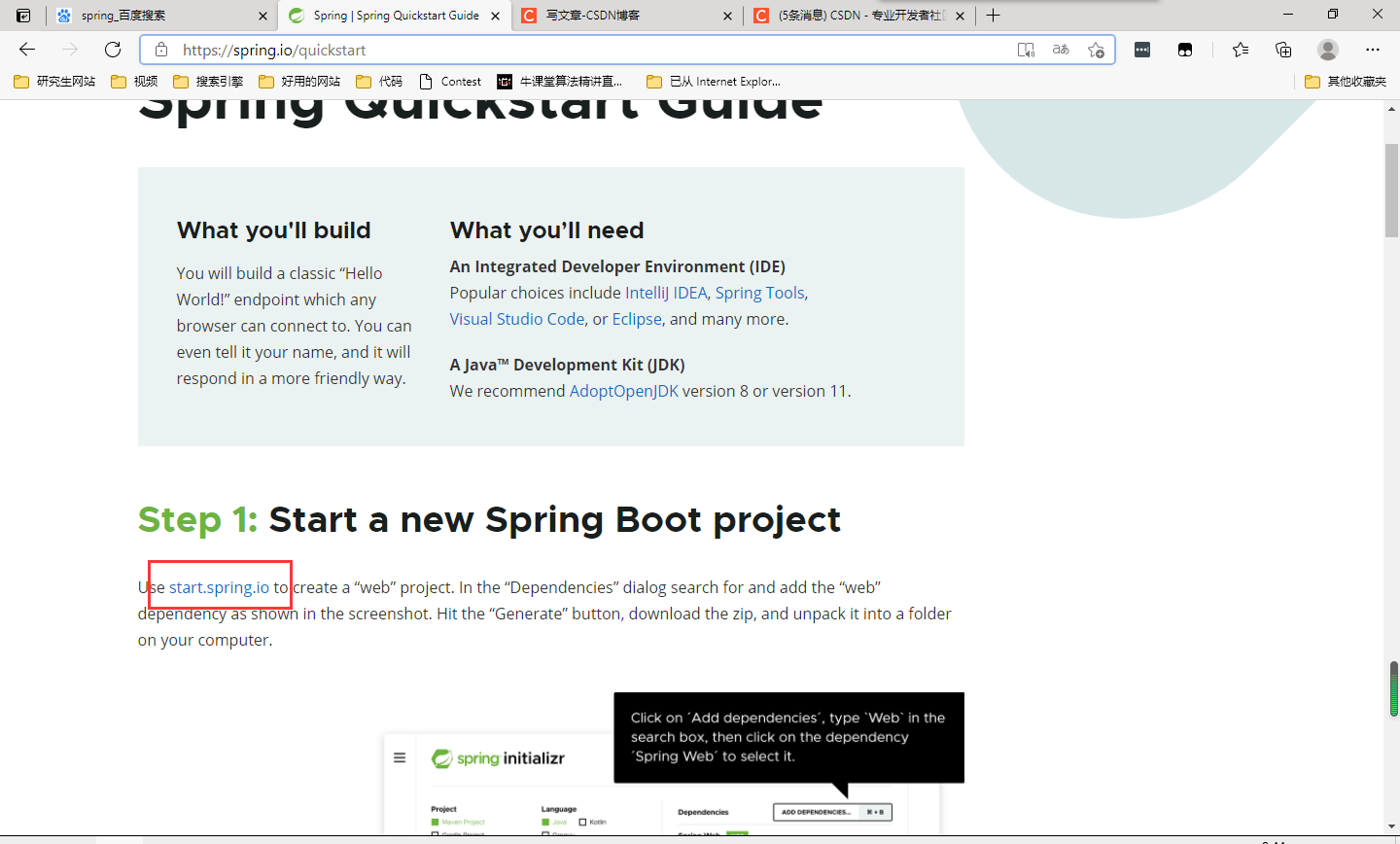Open the start.spring.io link

(x=220, y=586)
